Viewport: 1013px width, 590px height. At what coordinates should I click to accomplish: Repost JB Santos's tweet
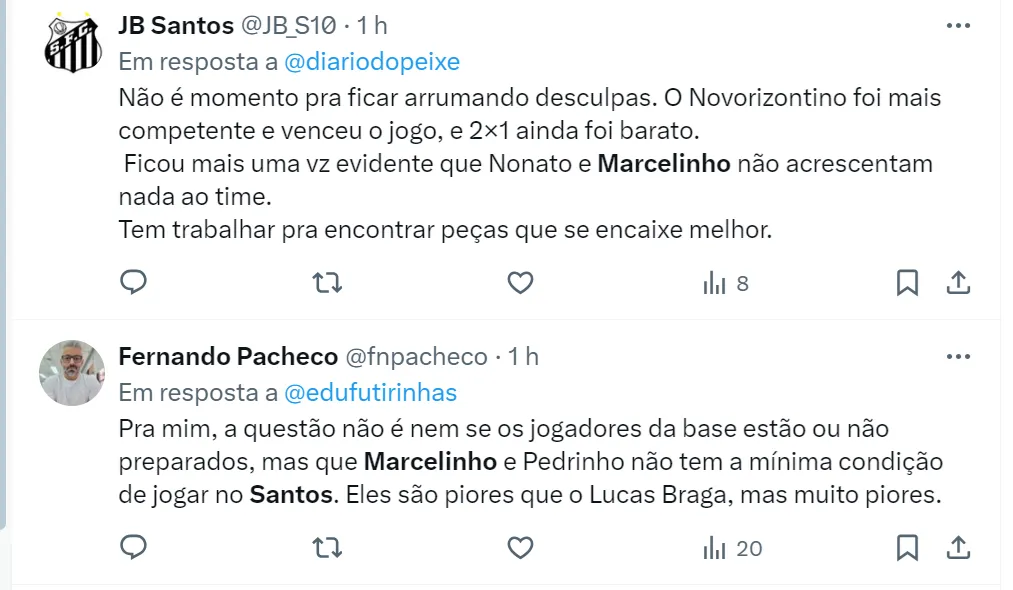point(327,283)
